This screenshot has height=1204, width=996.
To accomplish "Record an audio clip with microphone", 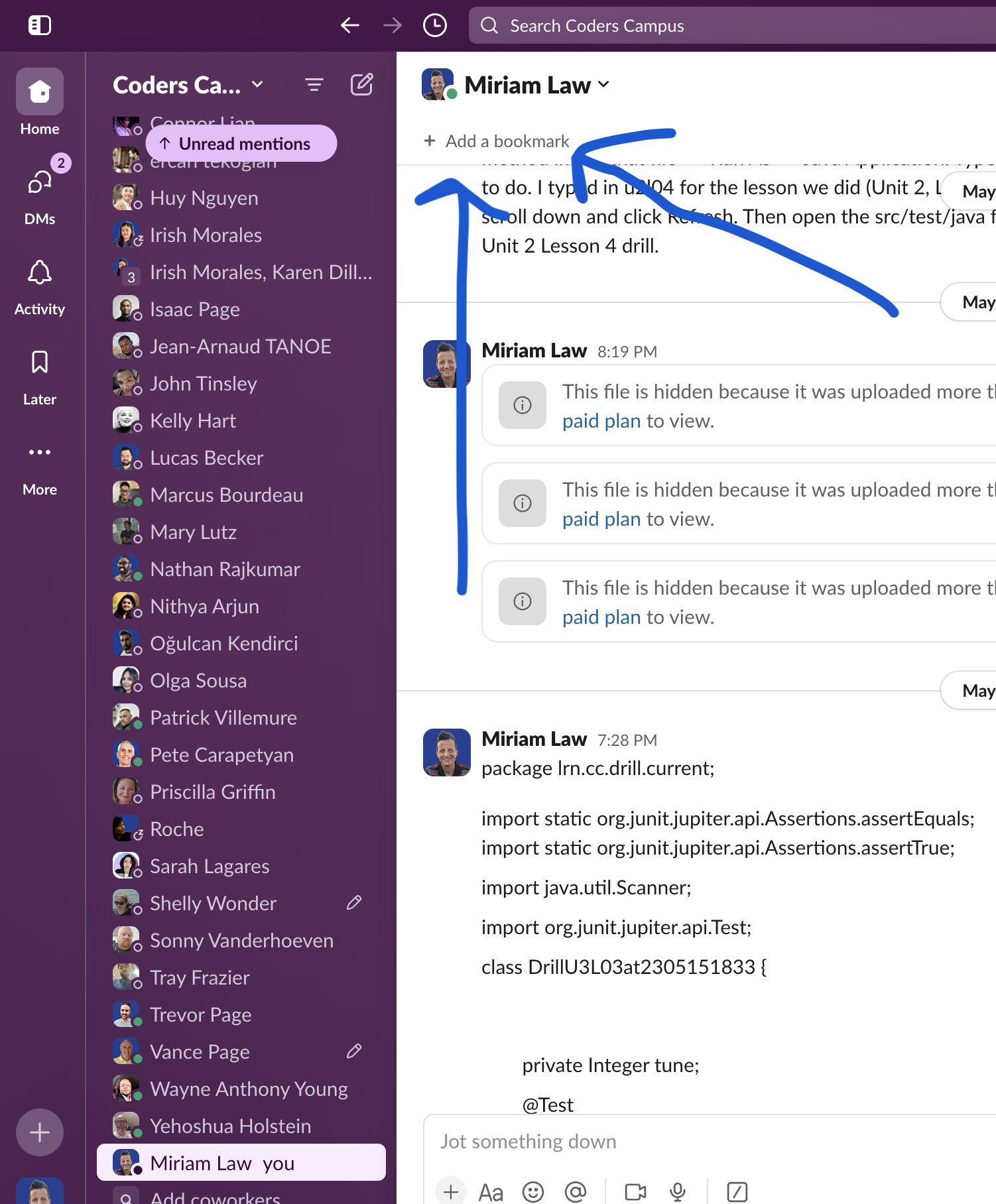I will coord(678,1192).
